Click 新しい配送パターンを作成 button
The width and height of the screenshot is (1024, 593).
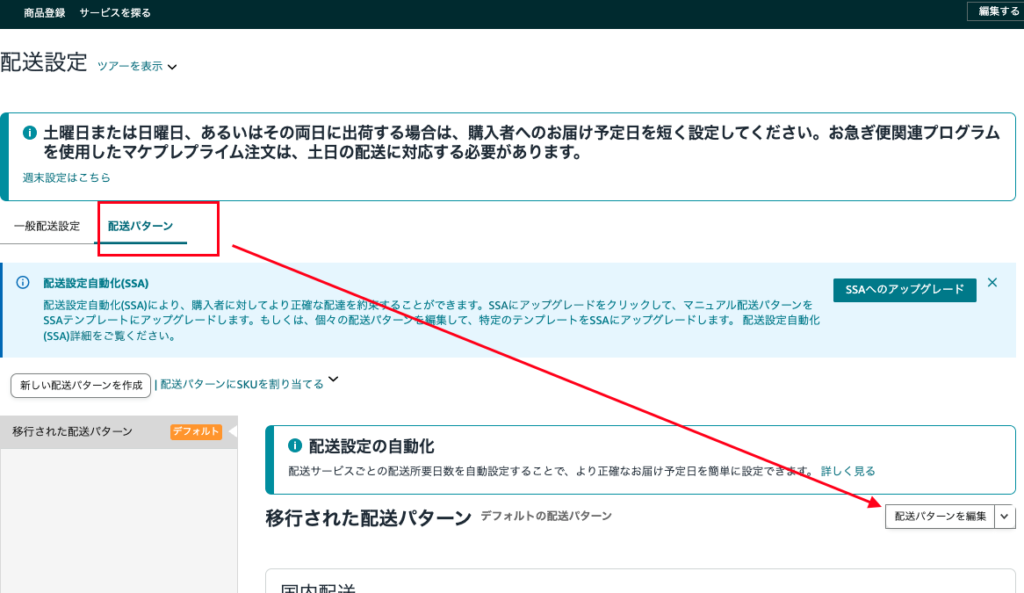coord(80,385)
